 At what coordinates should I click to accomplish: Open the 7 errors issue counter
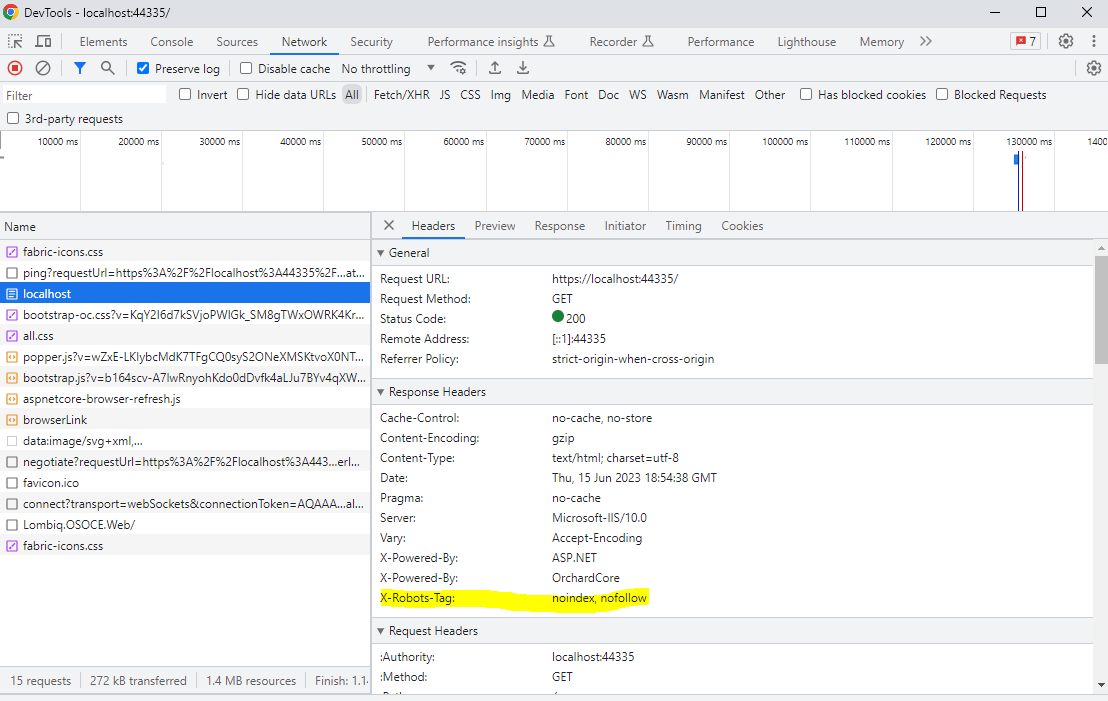click(1025, 41)
